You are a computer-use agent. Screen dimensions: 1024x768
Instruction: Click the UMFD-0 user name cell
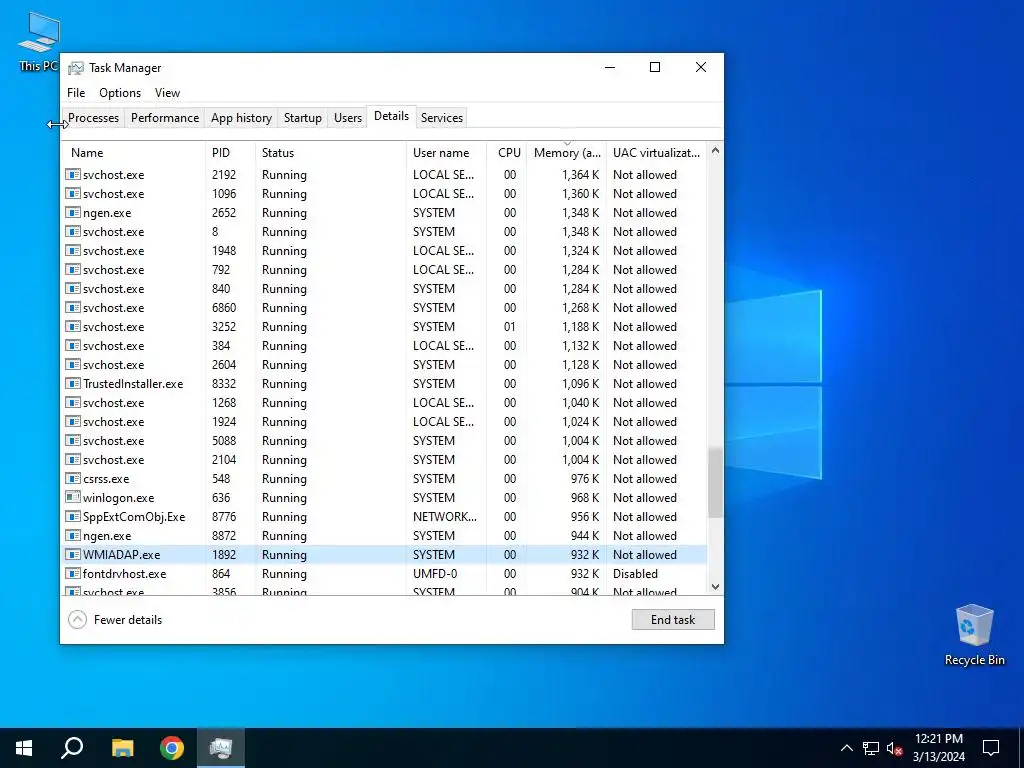point(435,573)
